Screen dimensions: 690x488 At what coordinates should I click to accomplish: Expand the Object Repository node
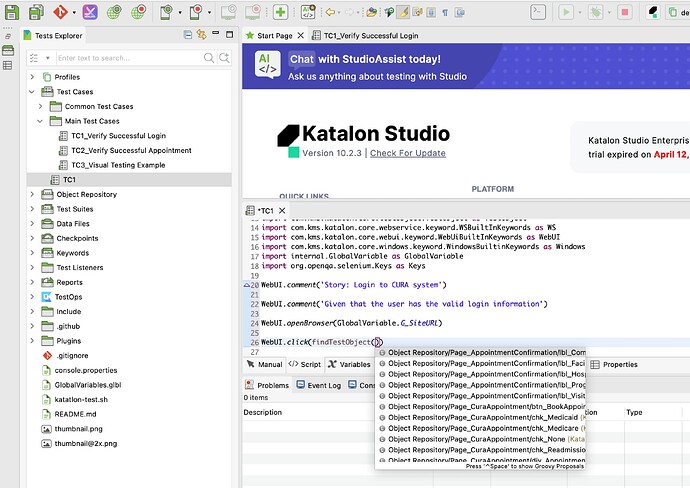click(x=32, y=194)
